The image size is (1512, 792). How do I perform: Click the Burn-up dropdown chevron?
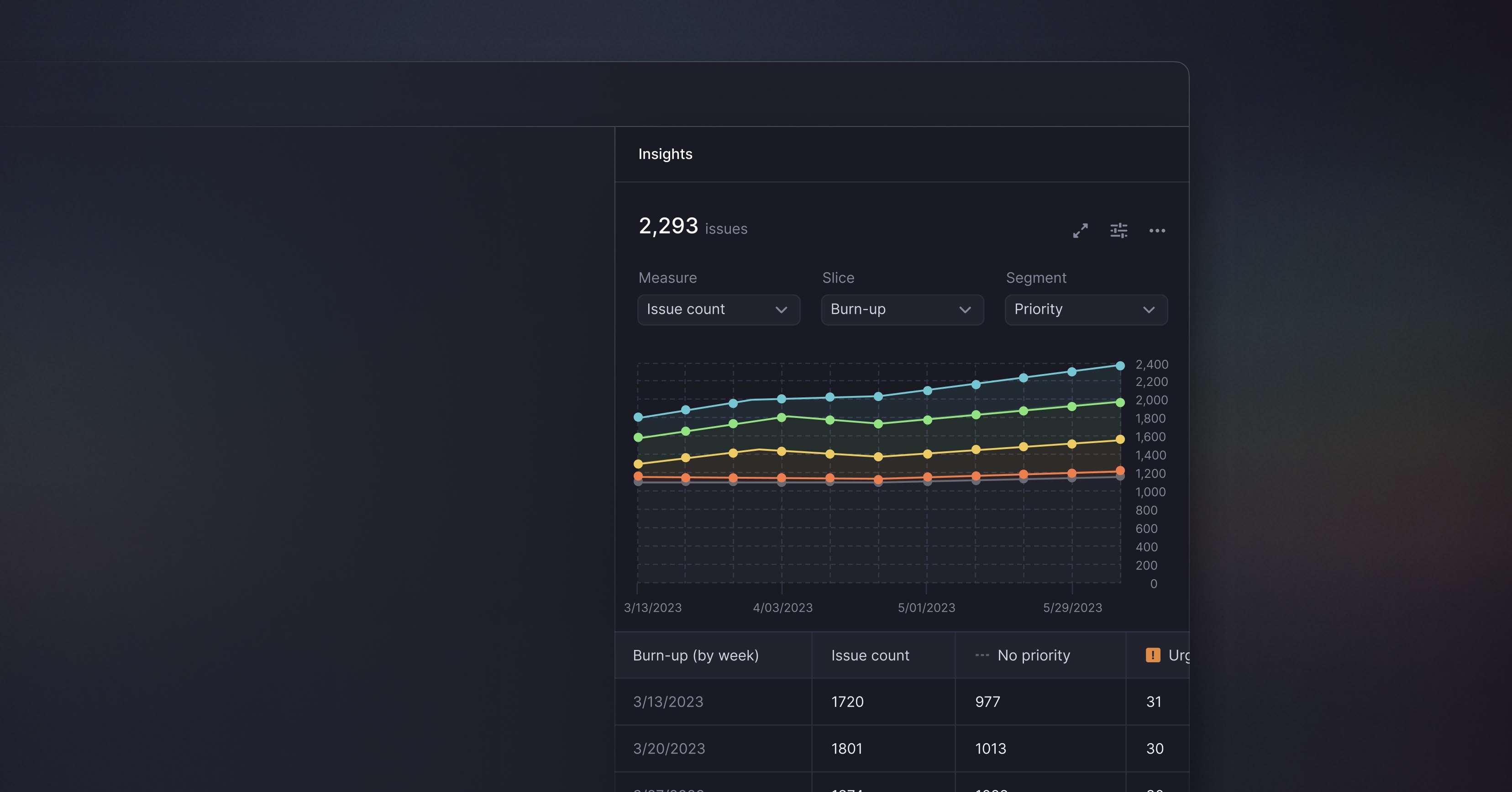point(965,310)
